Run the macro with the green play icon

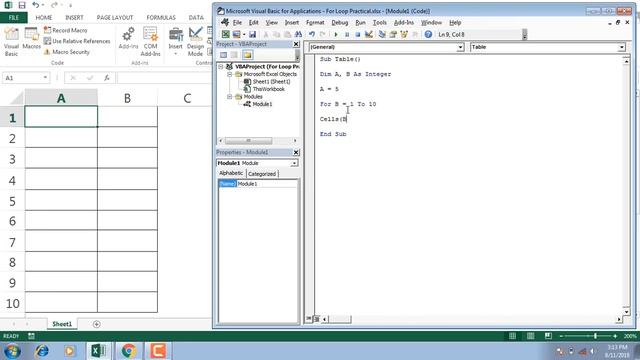pyautogui.click(x=336, y=35)
